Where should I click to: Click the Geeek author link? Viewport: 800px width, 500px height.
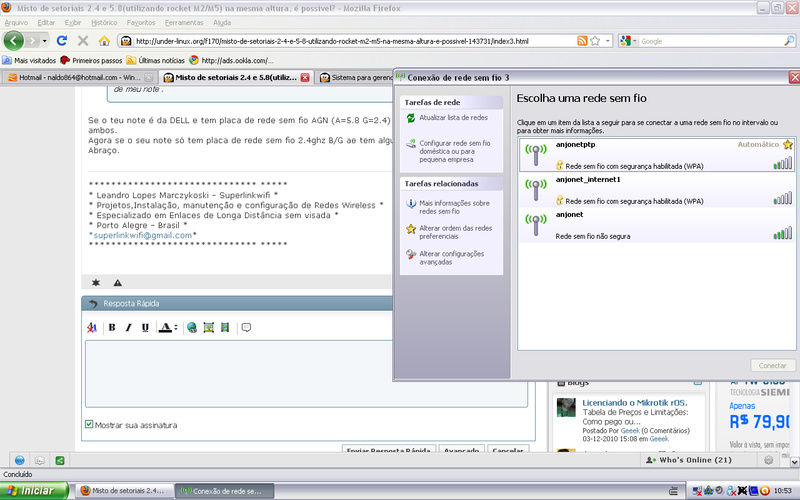(630, 431)
